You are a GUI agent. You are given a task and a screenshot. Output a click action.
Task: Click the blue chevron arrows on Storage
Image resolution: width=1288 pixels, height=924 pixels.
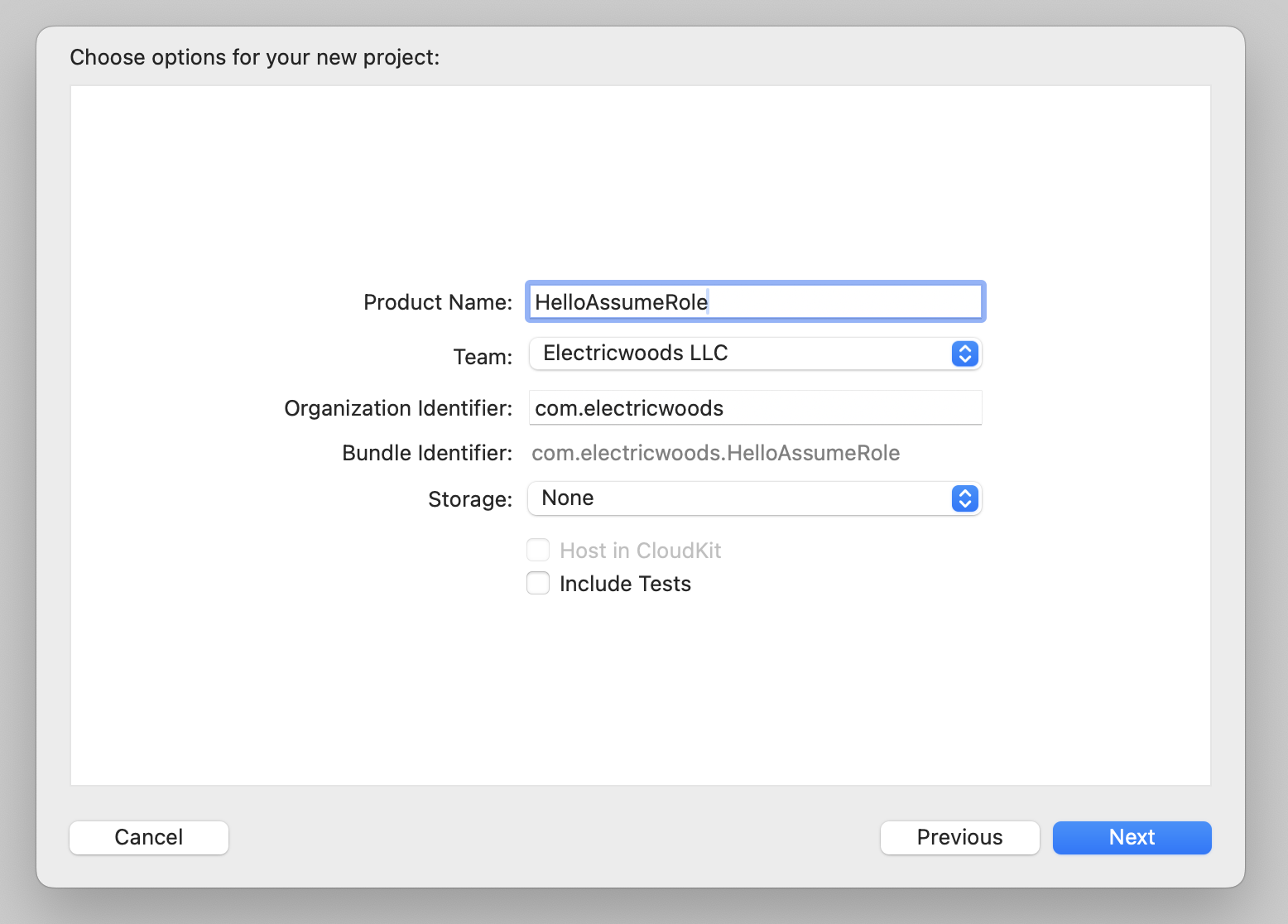[x=964, y=498]
